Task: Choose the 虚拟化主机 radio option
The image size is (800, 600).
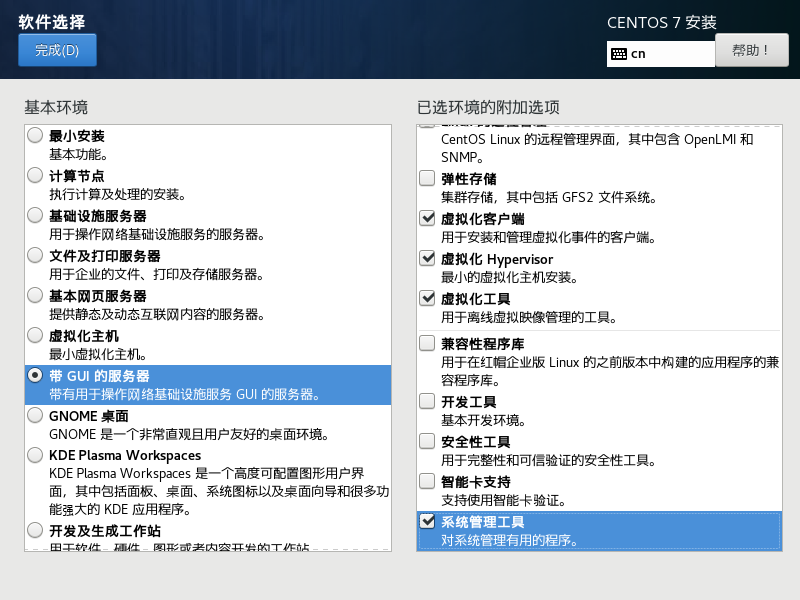Action: click(x=35, y=335)
